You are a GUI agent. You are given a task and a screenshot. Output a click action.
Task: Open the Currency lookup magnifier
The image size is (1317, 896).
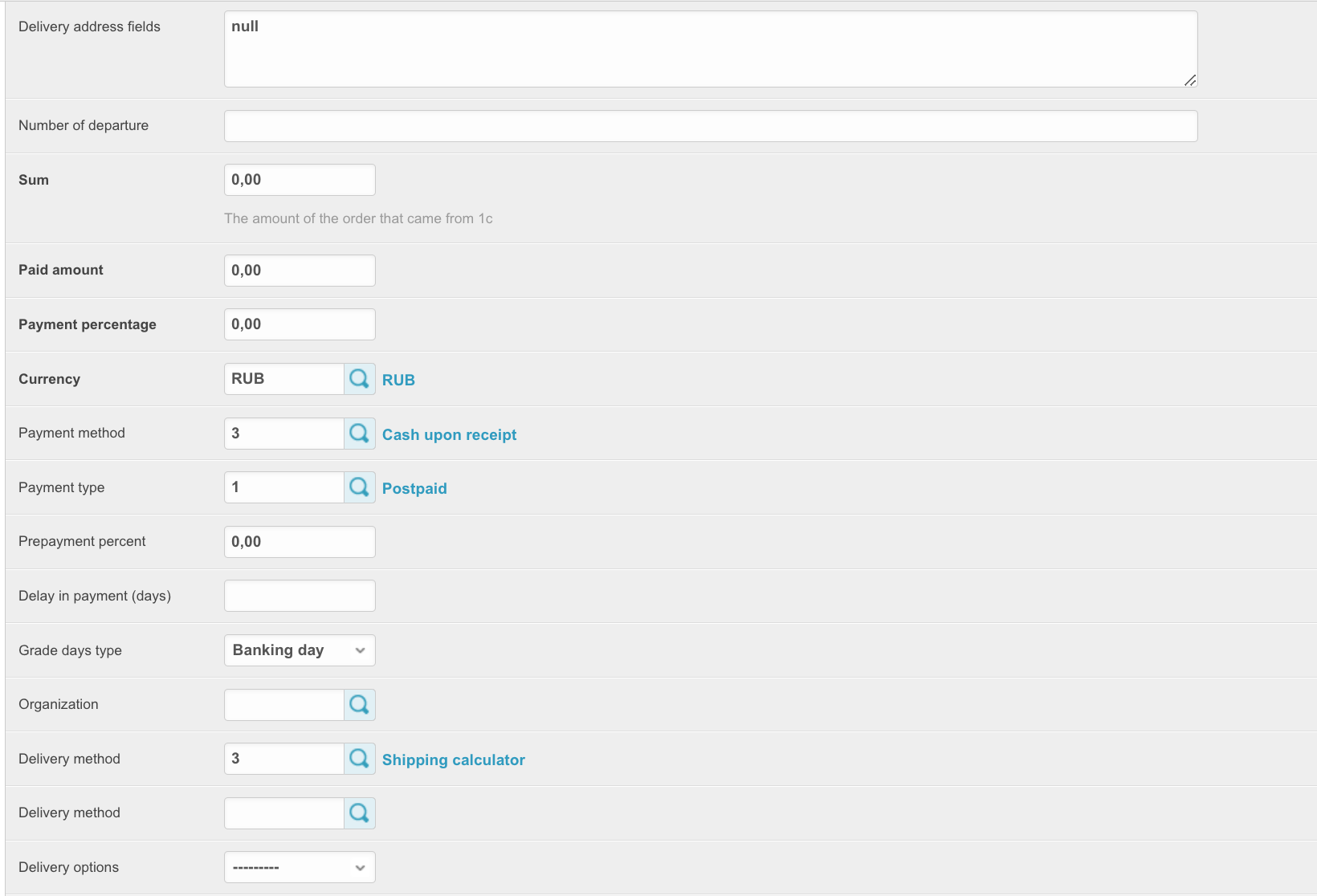tap(359, 379)
